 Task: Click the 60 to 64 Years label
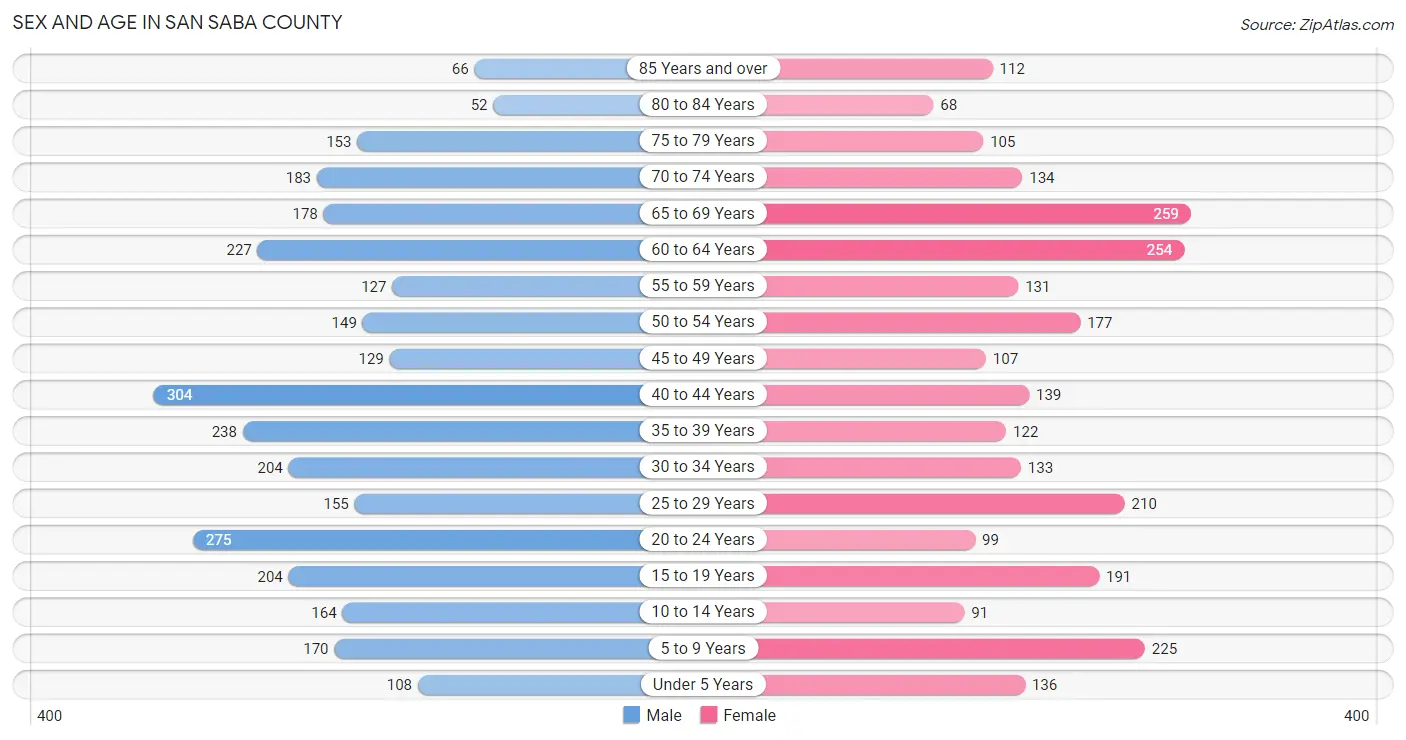703,250
